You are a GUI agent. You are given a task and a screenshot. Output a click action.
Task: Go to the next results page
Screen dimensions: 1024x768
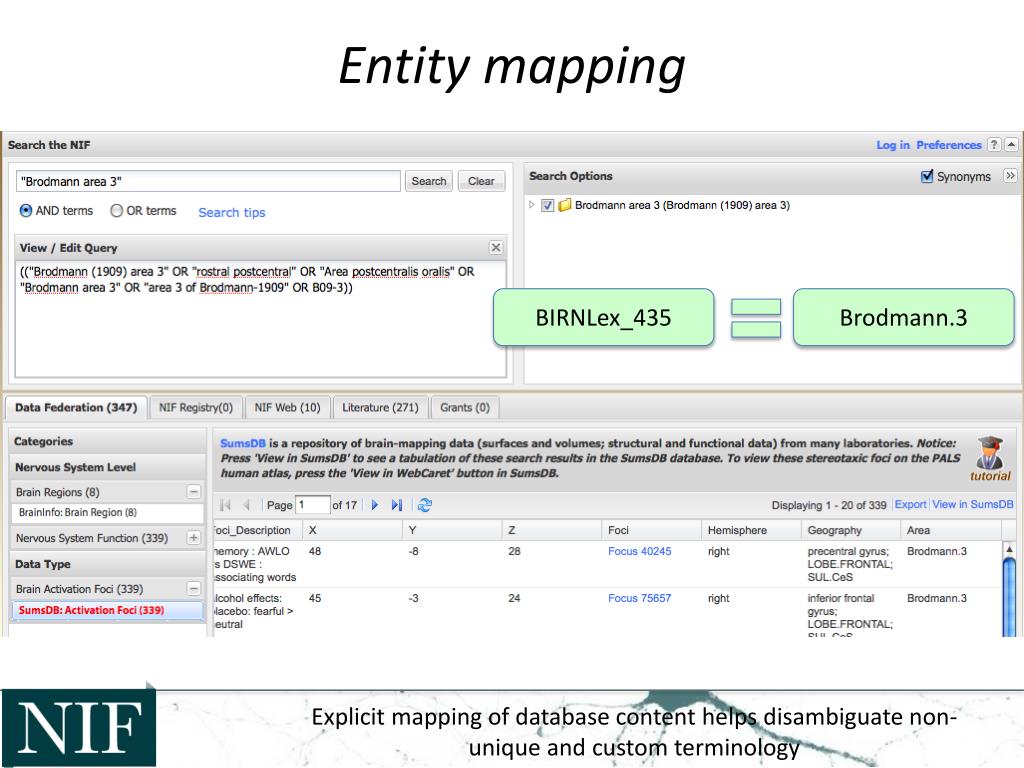pyautogui.click(x=375, y=505)
